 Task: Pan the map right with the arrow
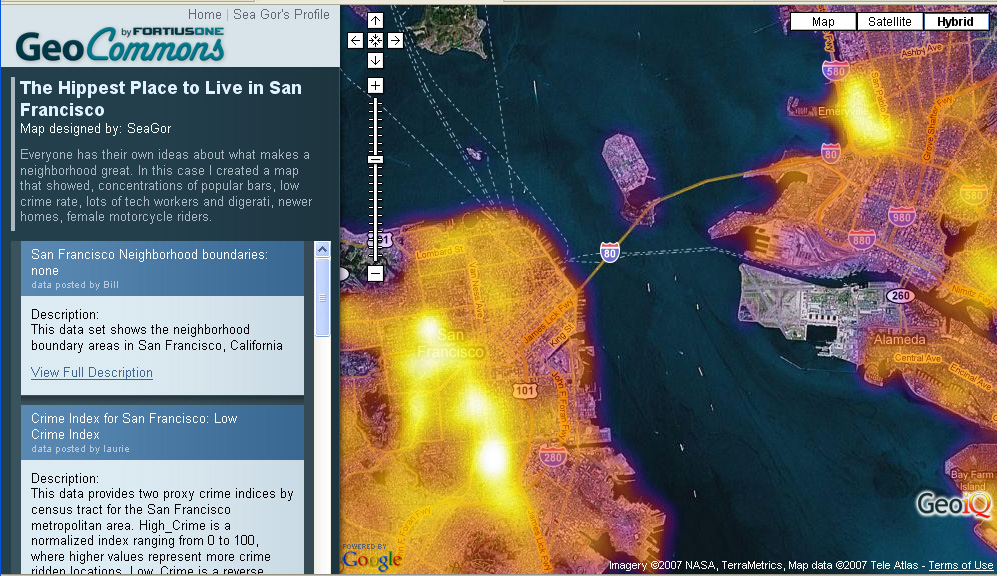pyautogui.click(x=395, y=41)
